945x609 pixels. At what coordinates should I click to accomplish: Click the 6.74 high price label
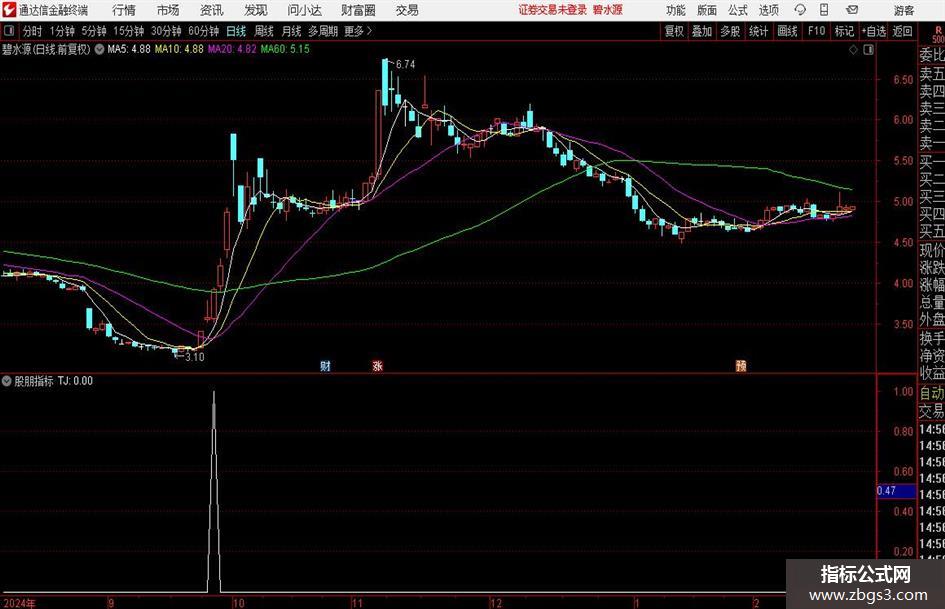(x=406, y=64)
